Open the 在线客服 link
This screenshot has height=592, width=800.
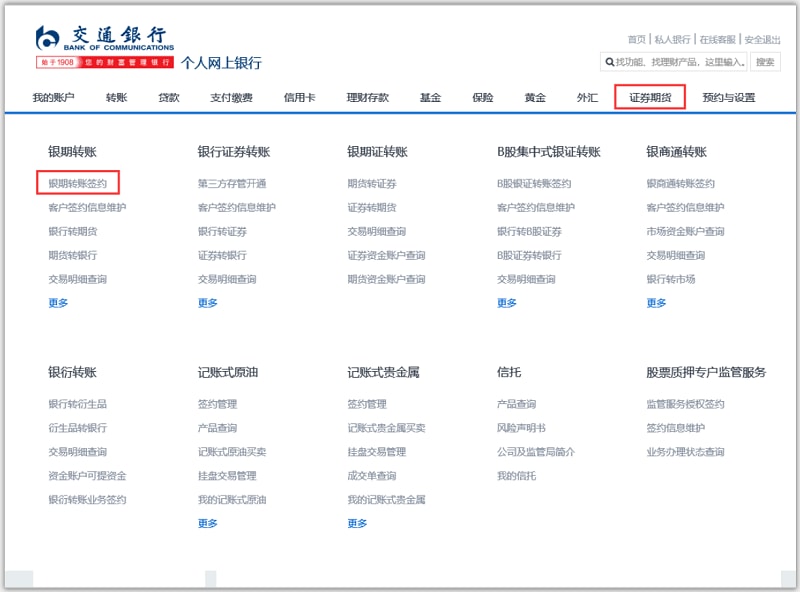tap(717, 40)
